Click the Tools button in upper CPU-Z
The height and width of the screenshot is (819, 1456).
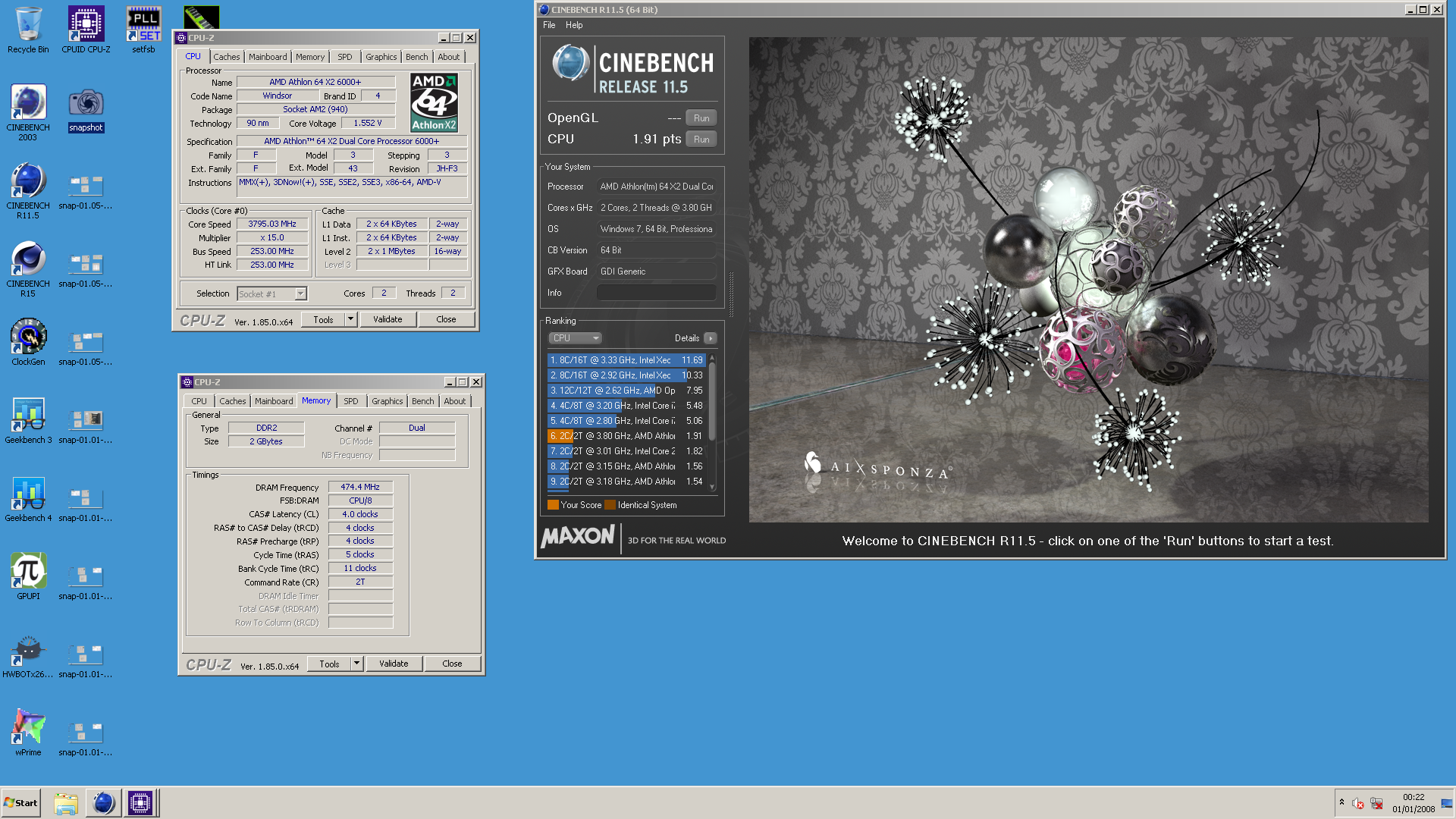pos(323,319)
